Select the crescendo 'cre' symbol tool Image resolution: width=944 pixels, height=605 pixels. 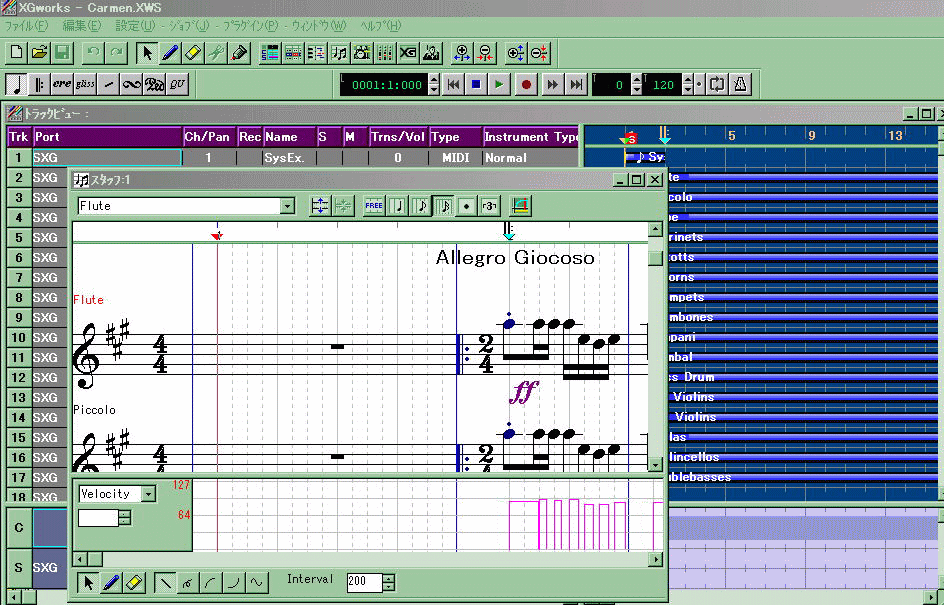click(63, 84)
